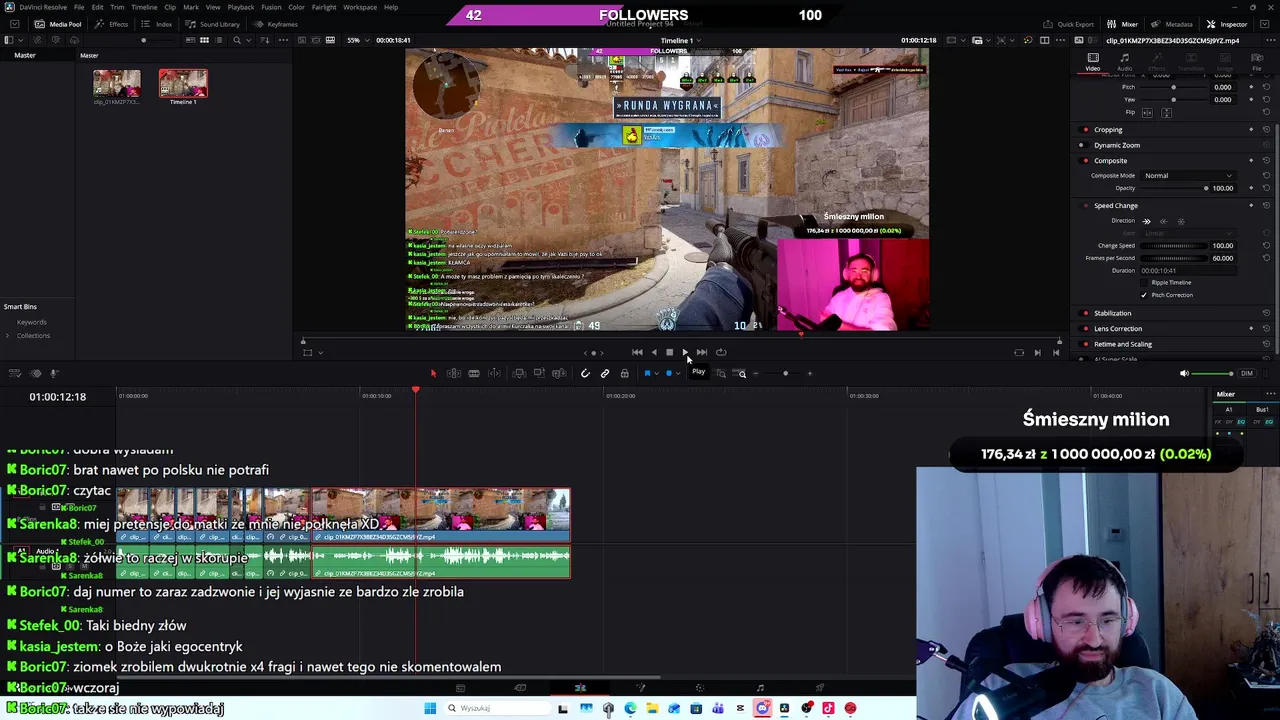This screenshot has height=720, width=1280.
Task: Click the Replace Clip icon
Action: (x=559, y=373)
